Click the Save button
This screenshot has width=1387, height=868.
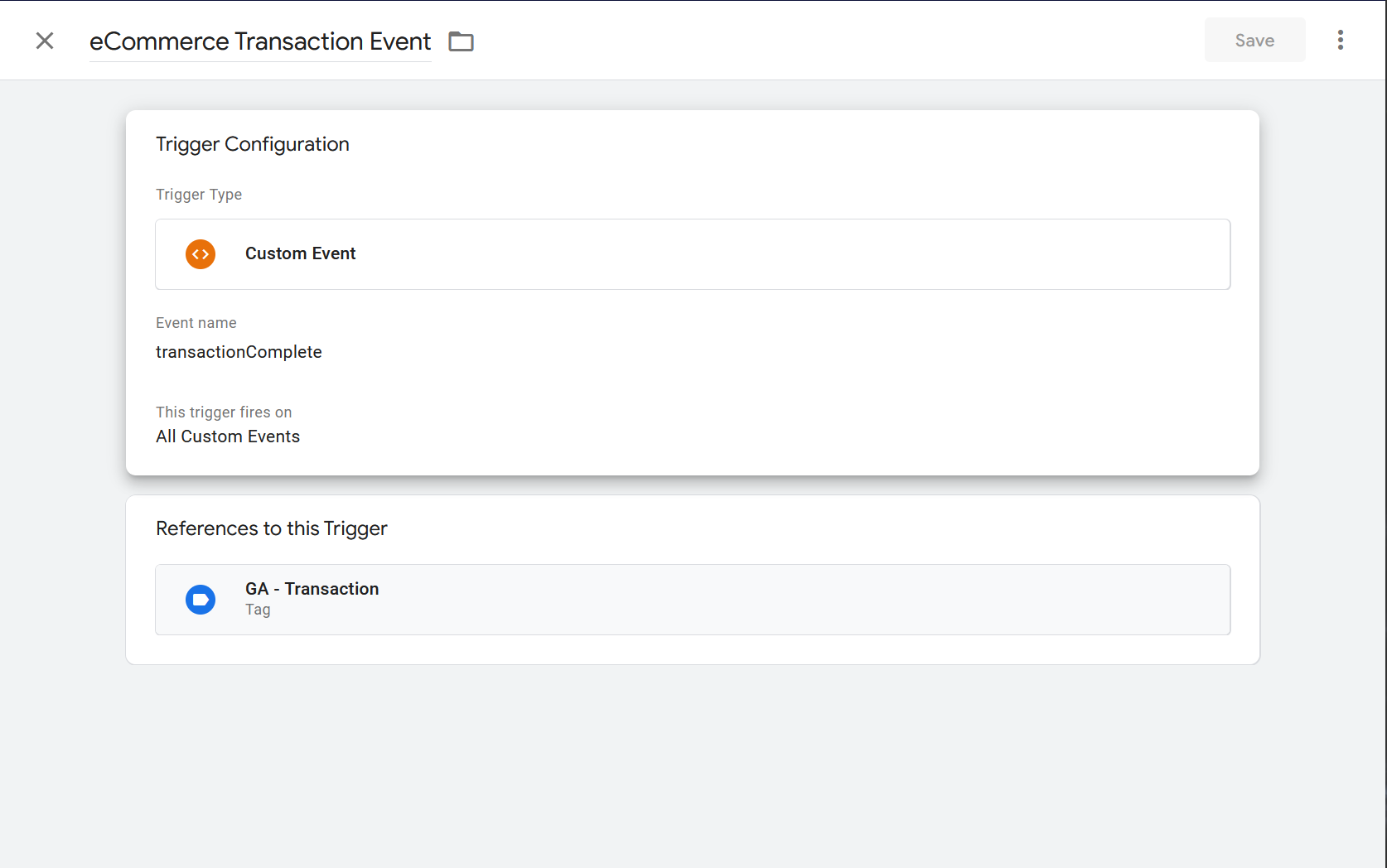(1254, 41)
